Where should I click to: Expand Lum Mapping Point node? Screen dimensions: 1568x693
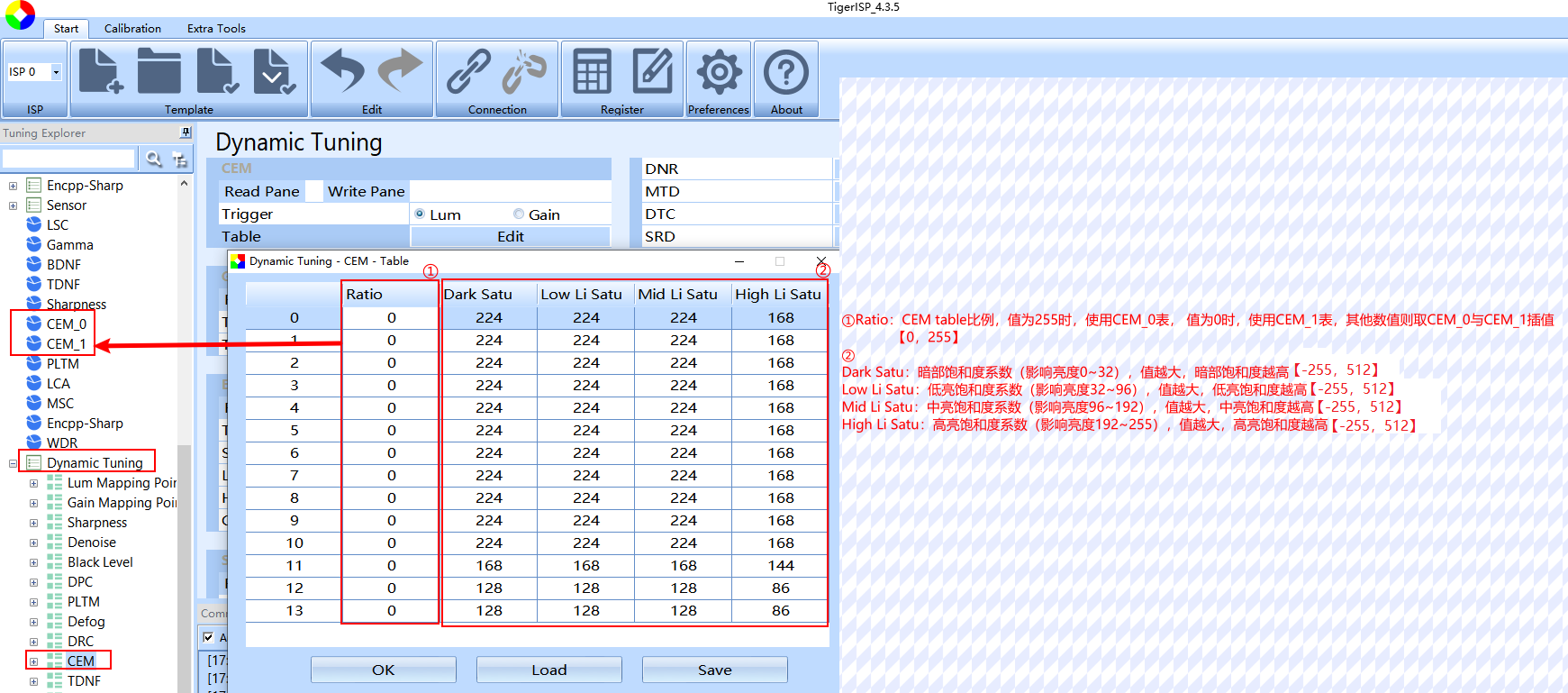tap(33, 483)
